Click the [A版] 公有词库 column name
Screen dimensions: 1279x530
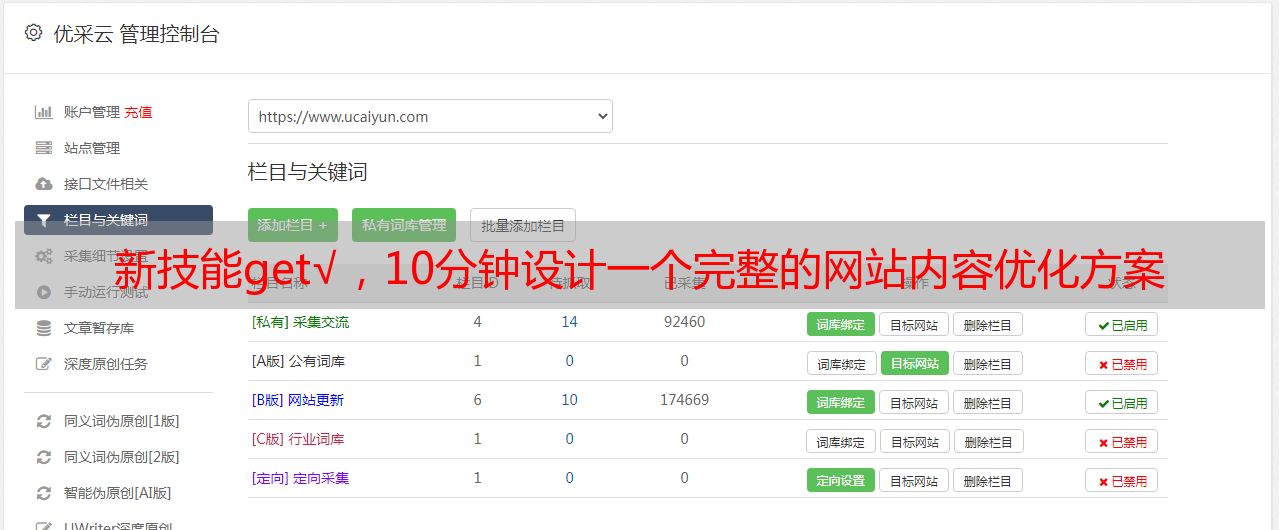[x=298, y=361]
